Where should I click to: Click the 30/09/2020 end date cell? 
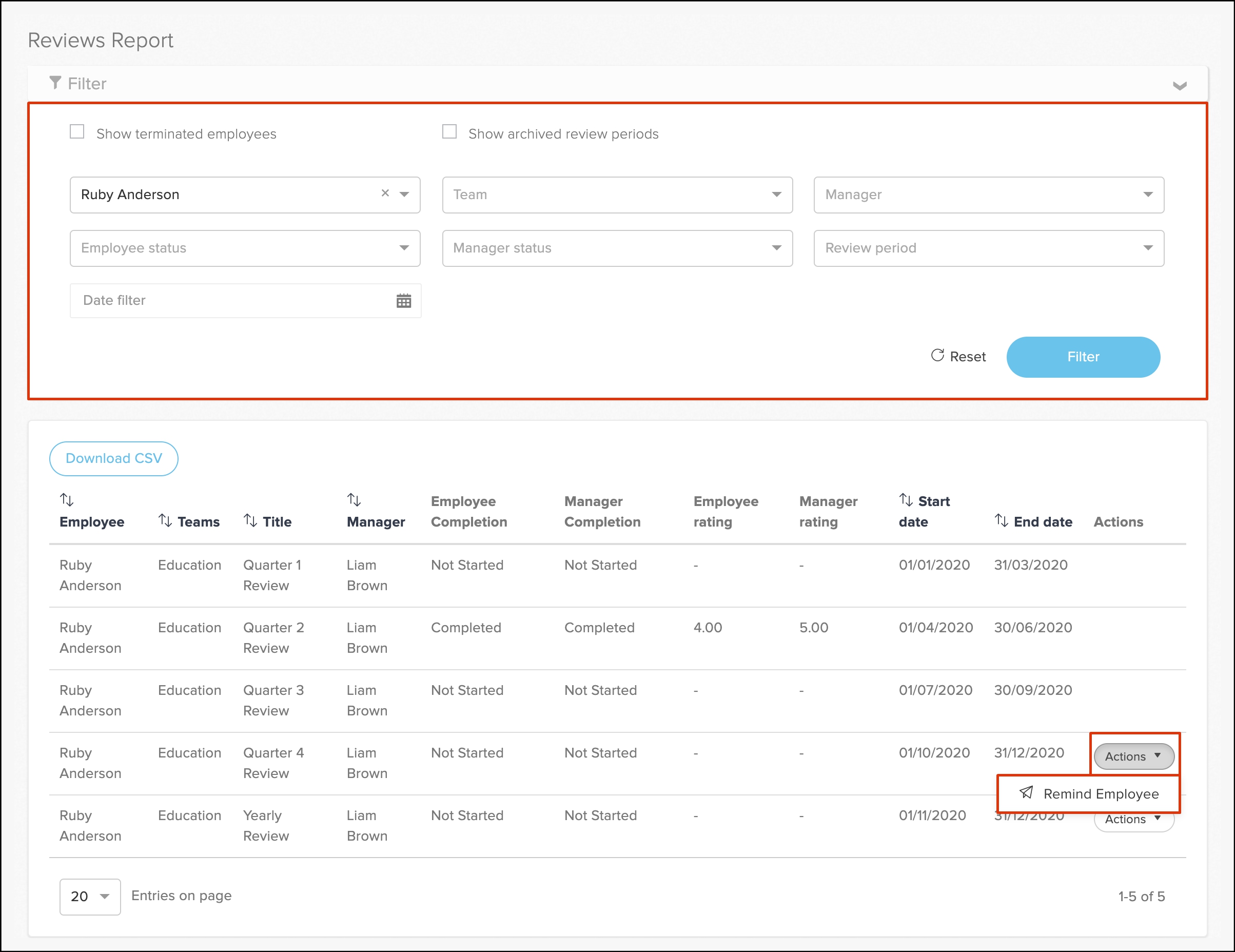(x=1033, y=690)
